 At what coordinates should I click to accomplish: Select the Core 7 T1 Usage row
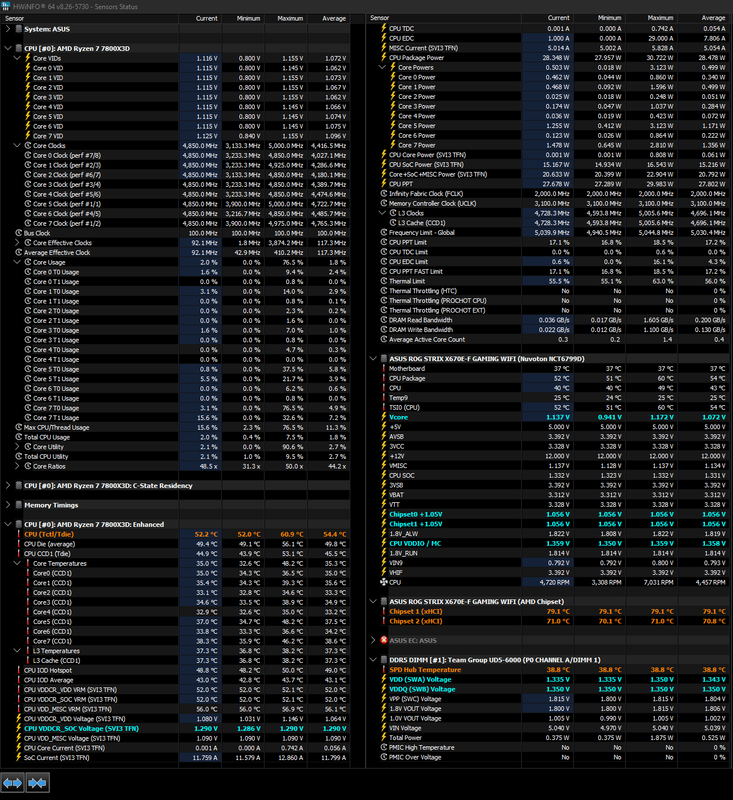point(175,418)
